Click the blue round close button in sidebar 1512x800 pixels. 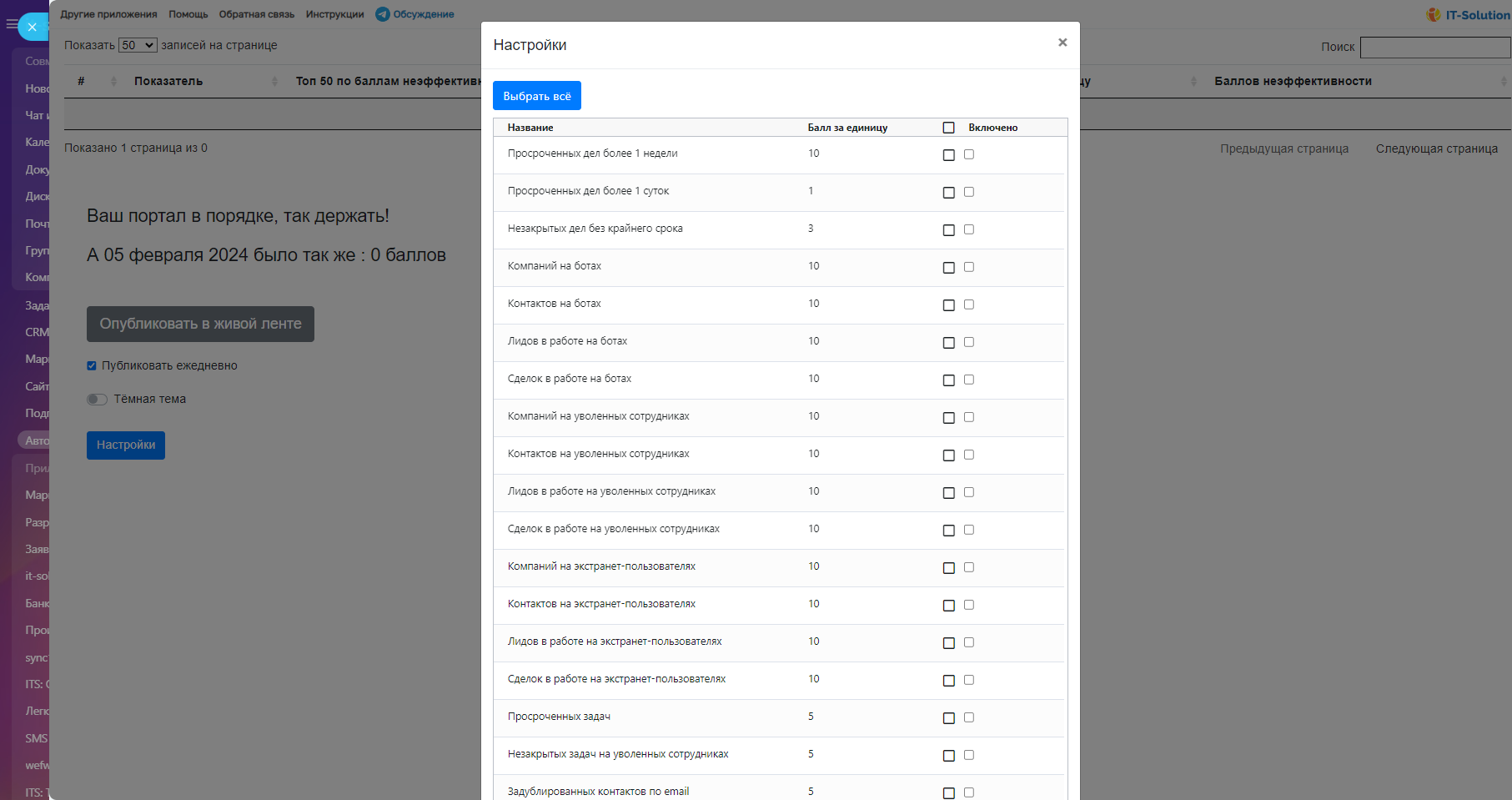tap(33, 27)
